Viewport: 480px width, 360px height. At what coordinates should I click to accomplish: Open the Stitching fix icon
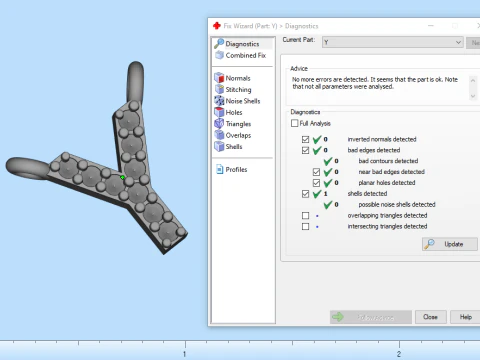click(219, 89)
